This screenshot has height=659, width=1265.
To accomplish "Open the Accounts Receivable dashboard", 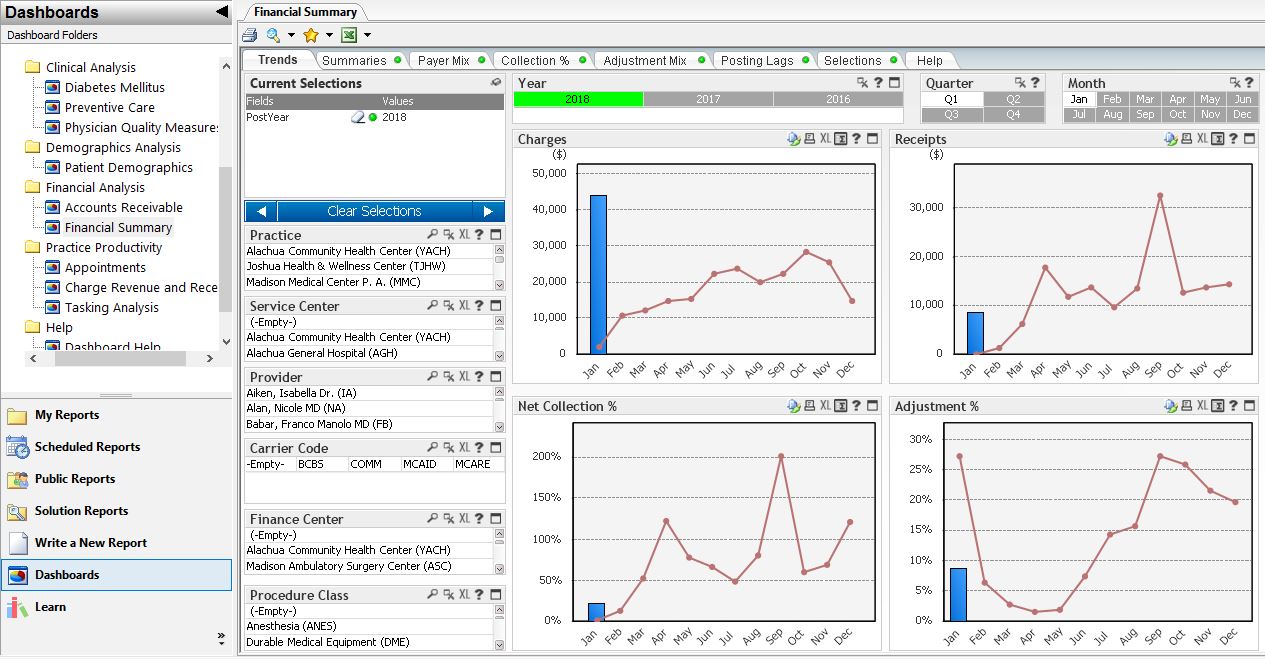I will click(124, 207).
